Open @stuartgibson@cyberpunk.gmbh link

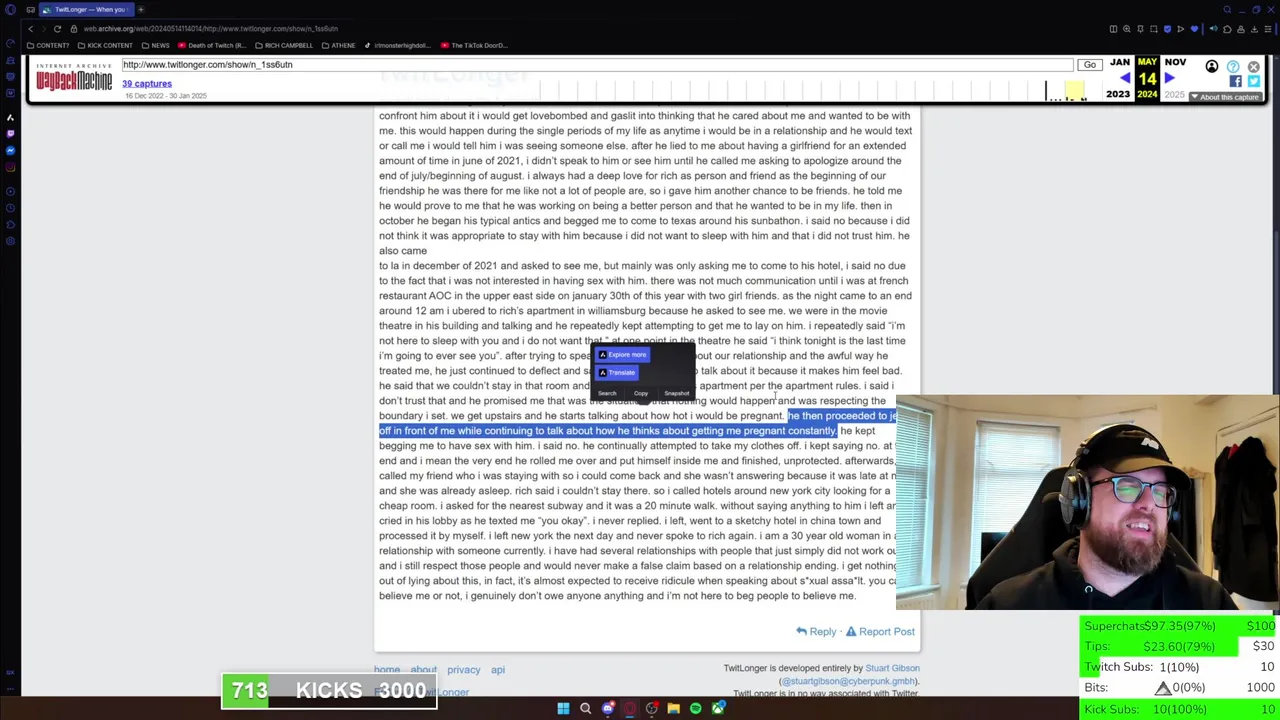(x=849, y=681)
